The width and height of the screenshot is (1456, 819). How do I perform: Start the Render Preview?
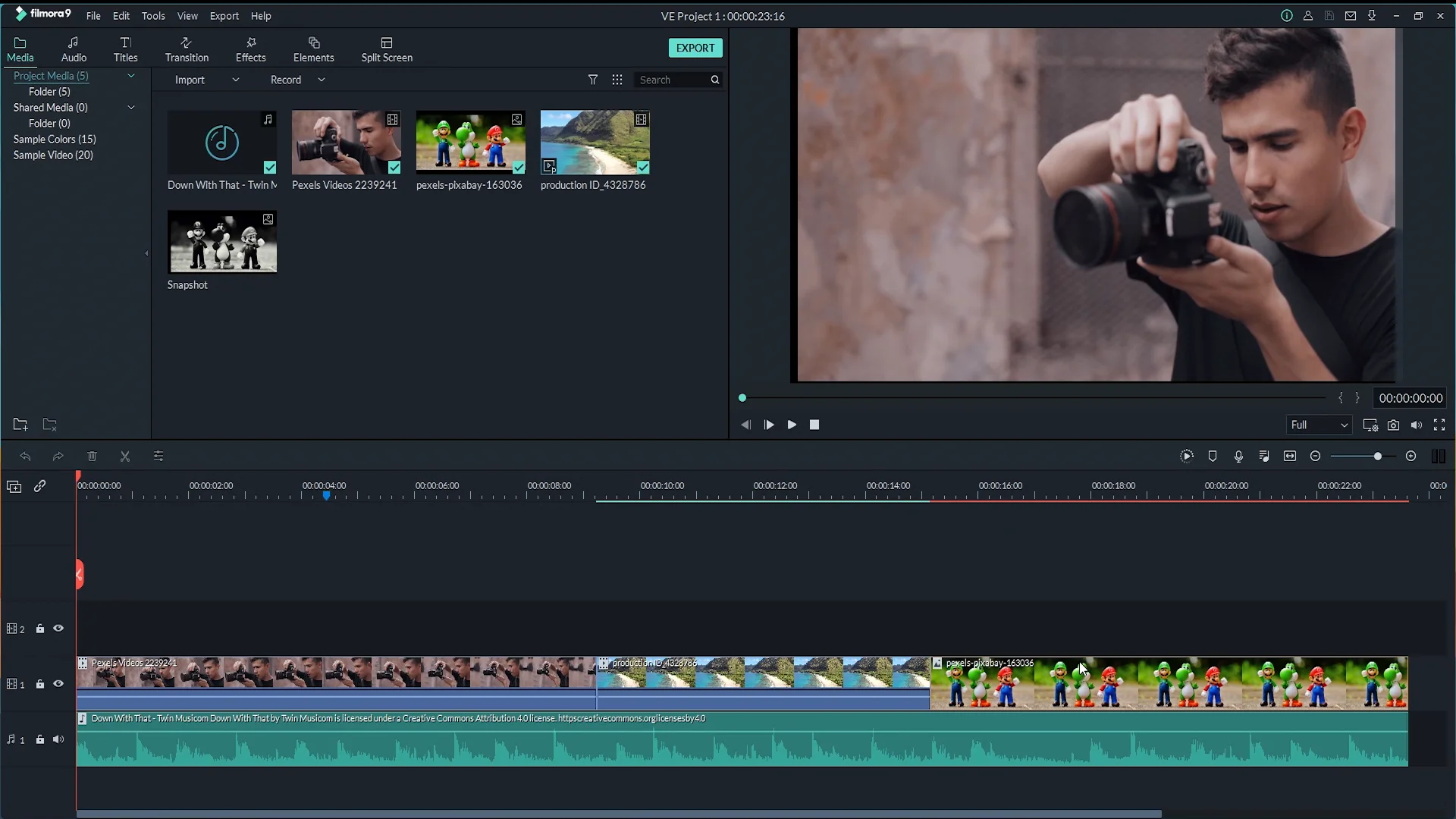click(1187, 456)
